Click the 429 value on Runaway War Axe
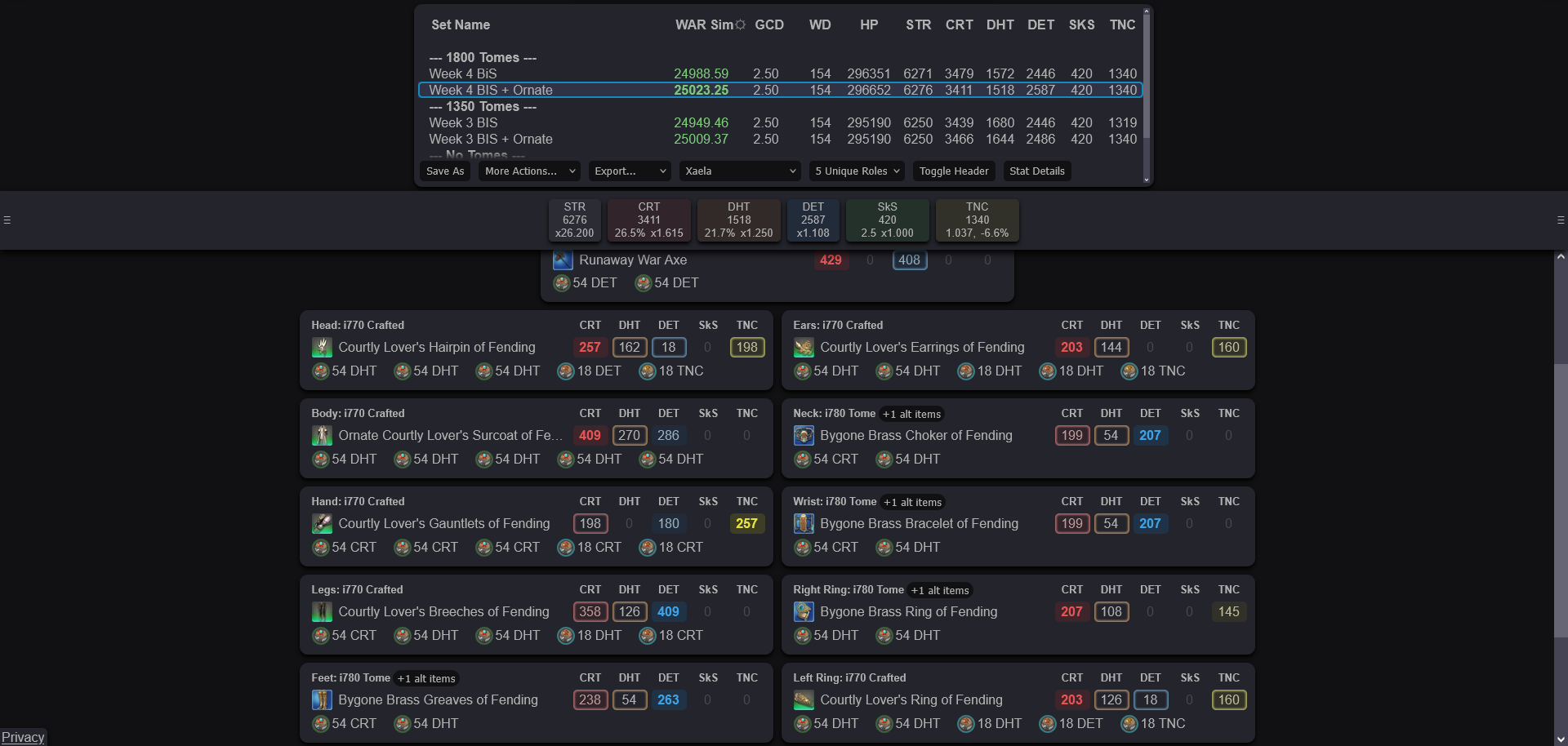1568x746 pixels. [x=831, y=260]
